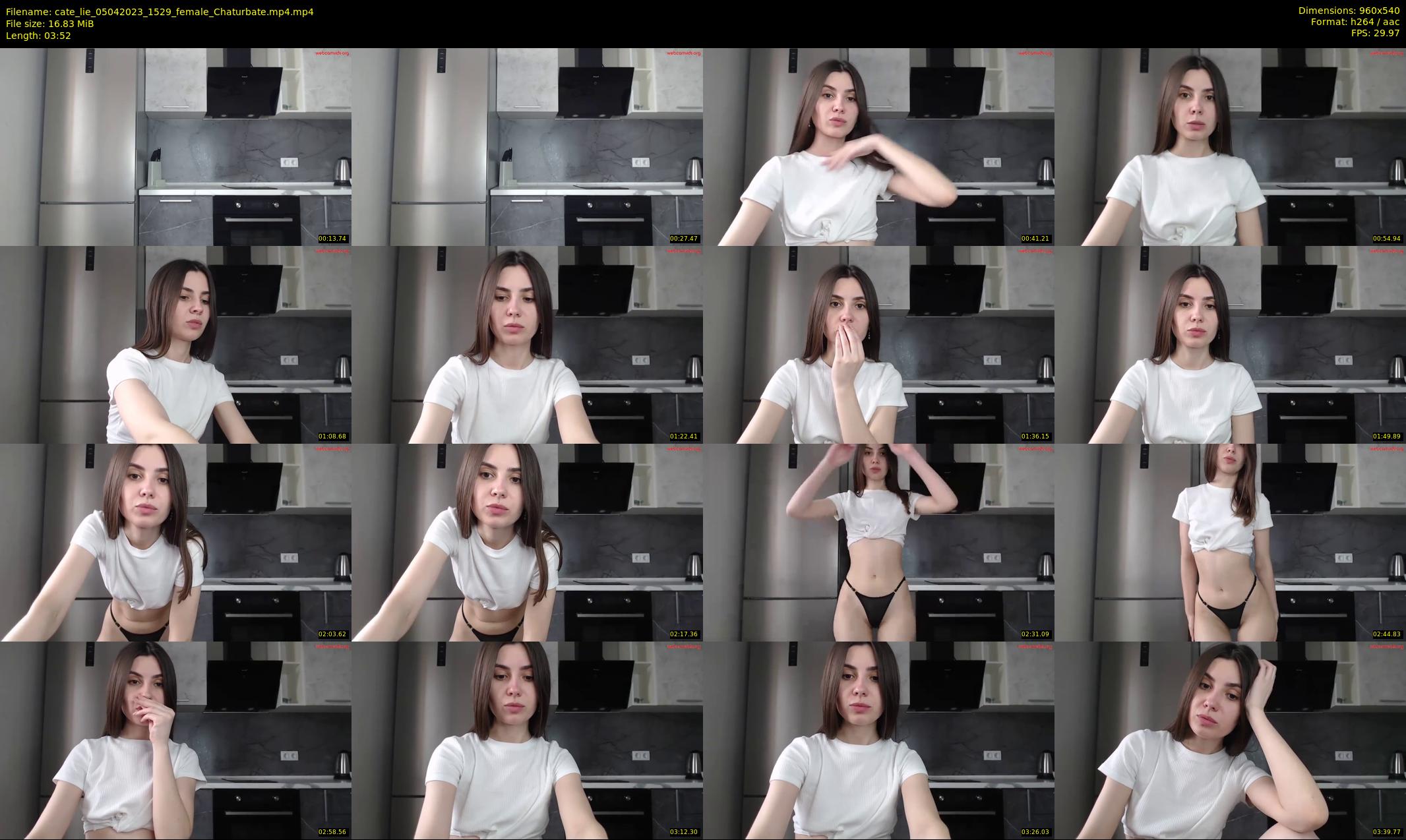
Task: Select the thumbnail at 02:03.62
Action: click(x=175, y=542)
